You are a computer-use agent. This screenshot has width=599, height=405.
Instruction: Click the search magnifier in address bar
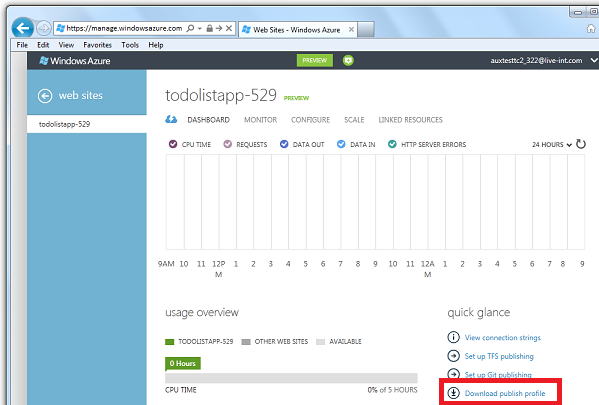(x=190, y=28)
